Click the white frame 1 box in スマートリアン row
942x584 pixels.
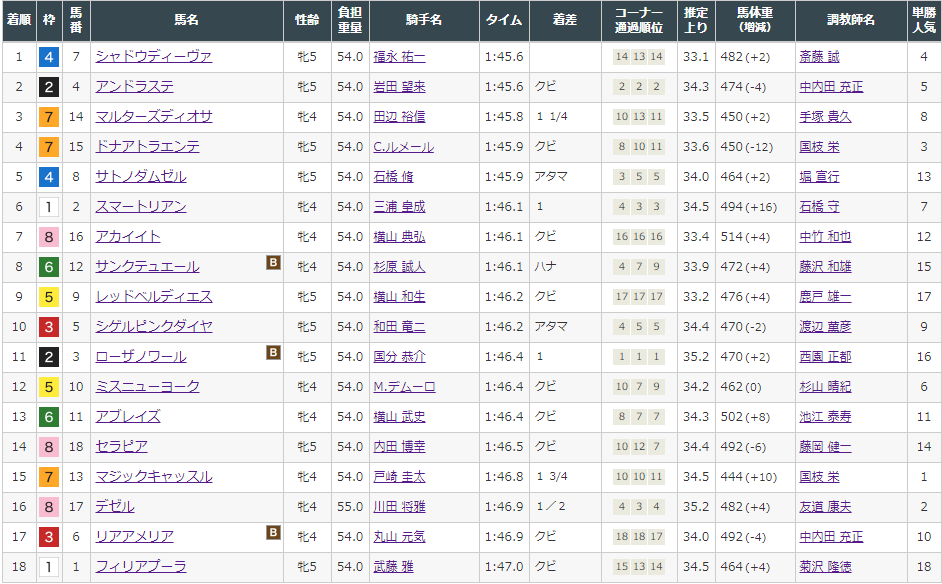click(x=49, y=207)
